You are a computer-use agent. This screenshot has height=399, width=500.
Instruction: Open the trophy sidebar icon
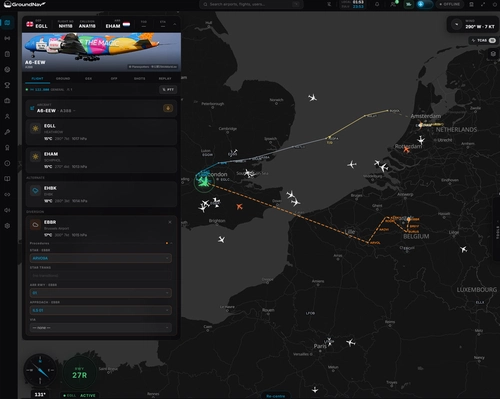tap(7, 85)
